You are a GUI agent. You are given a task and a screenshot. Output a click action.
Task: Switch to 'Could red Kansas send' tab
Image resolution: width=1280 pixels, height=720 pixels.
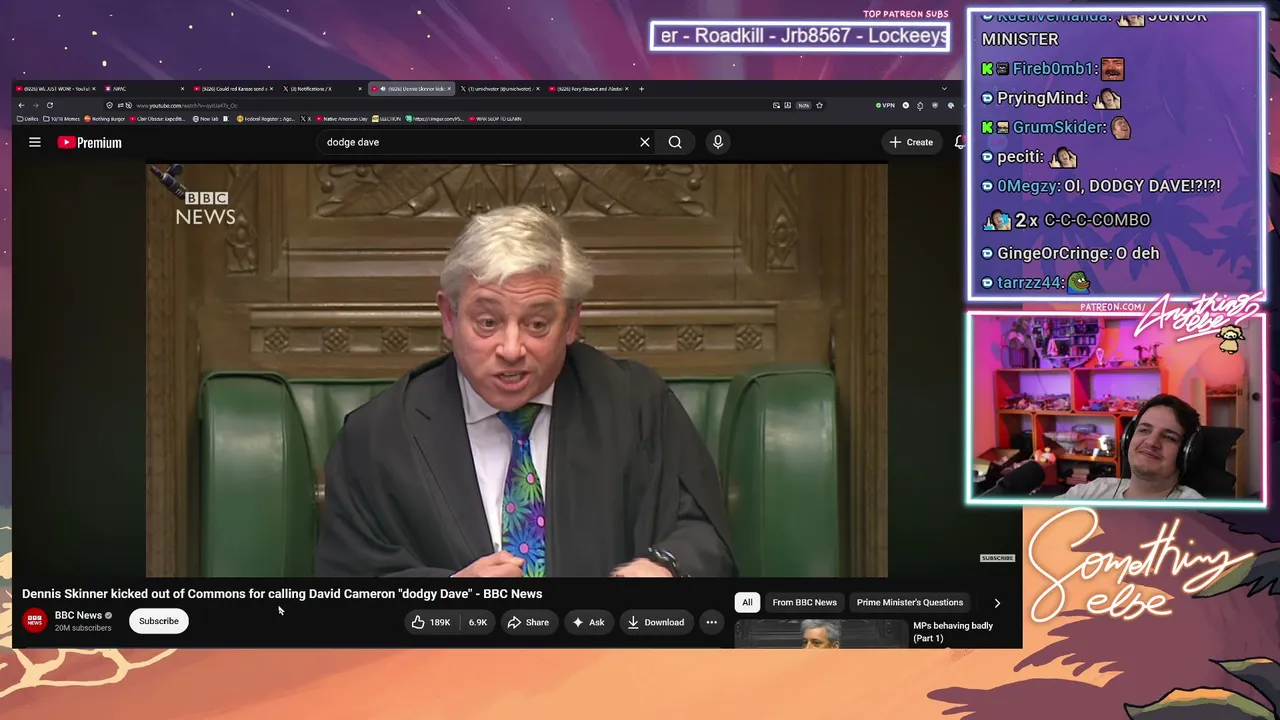233,89
